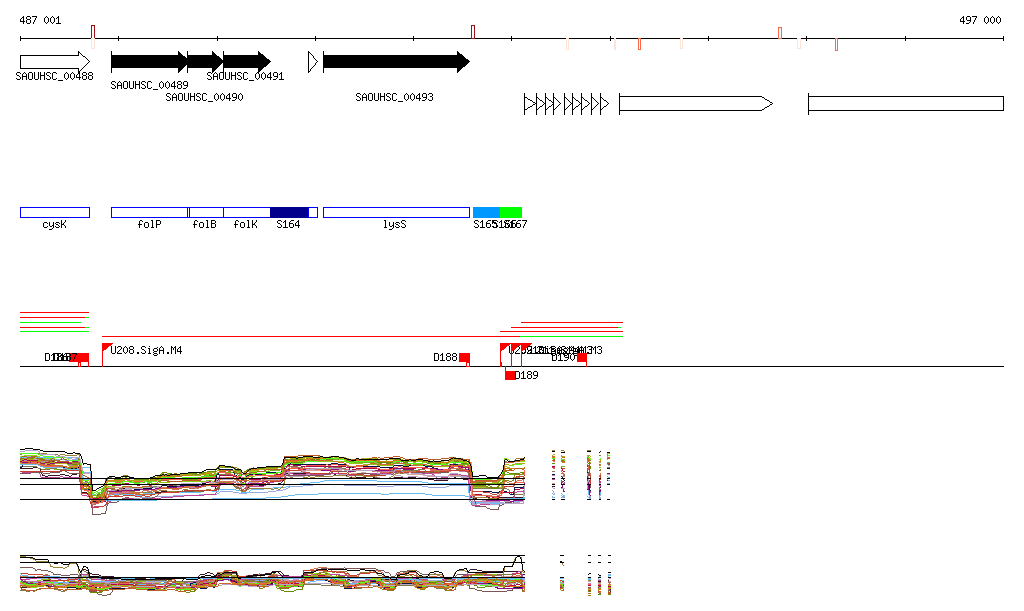Select the unlabeled white arrow after triangle cluster
Screen dimensions: 1024x611
[695, 103]
